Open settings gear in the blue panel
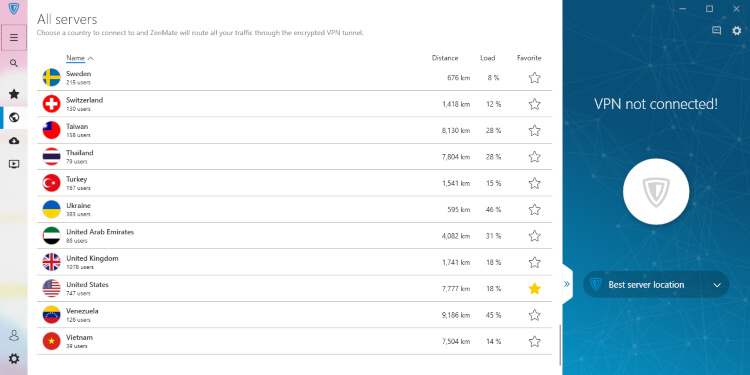This screenshot has height=375, width=750. (737, 31)
